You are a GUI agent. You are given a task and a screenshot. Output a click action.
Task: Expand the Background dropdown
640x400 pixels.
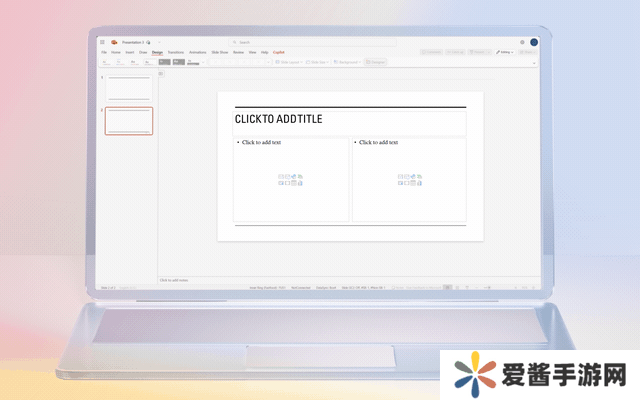tap(347, 62)
